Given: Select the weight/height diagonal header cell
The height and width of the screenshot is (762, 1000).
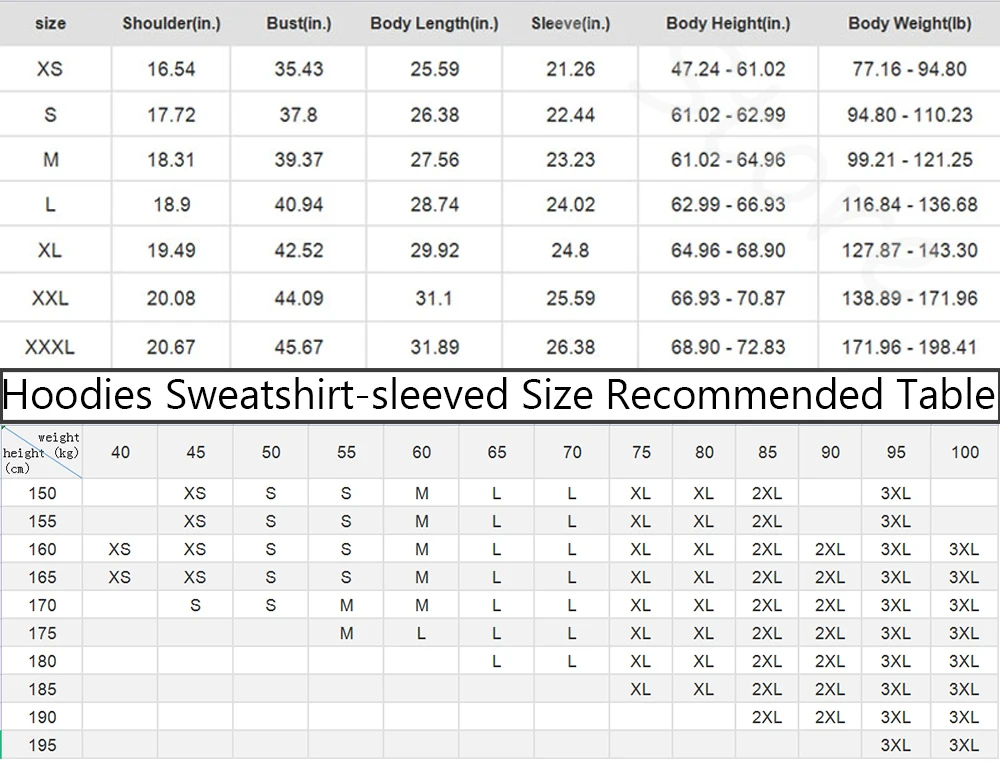Looking at the screenshot, I should click(x=41, y=452).
